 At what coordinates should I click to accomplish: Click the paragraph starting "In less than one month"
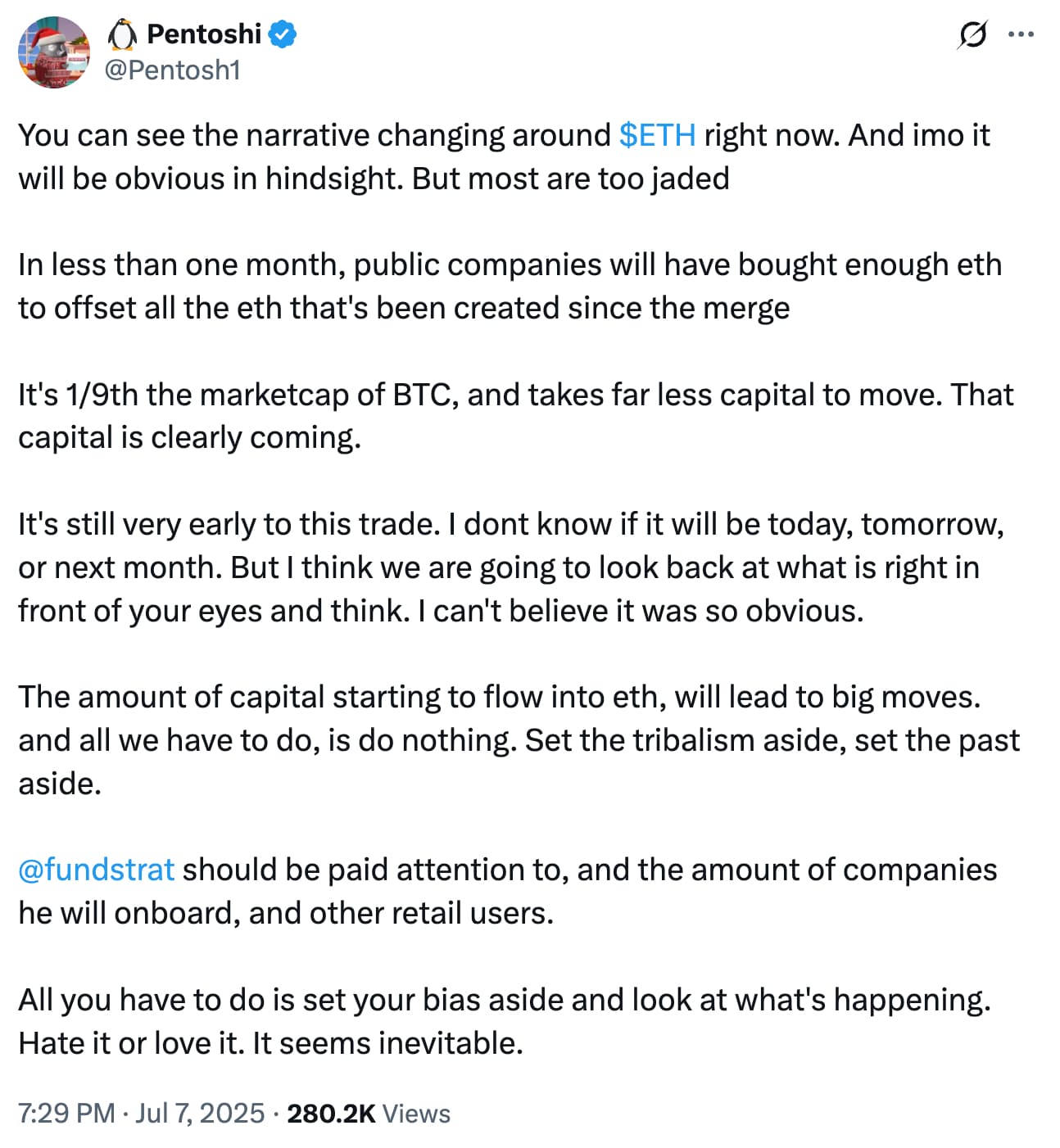510,287
